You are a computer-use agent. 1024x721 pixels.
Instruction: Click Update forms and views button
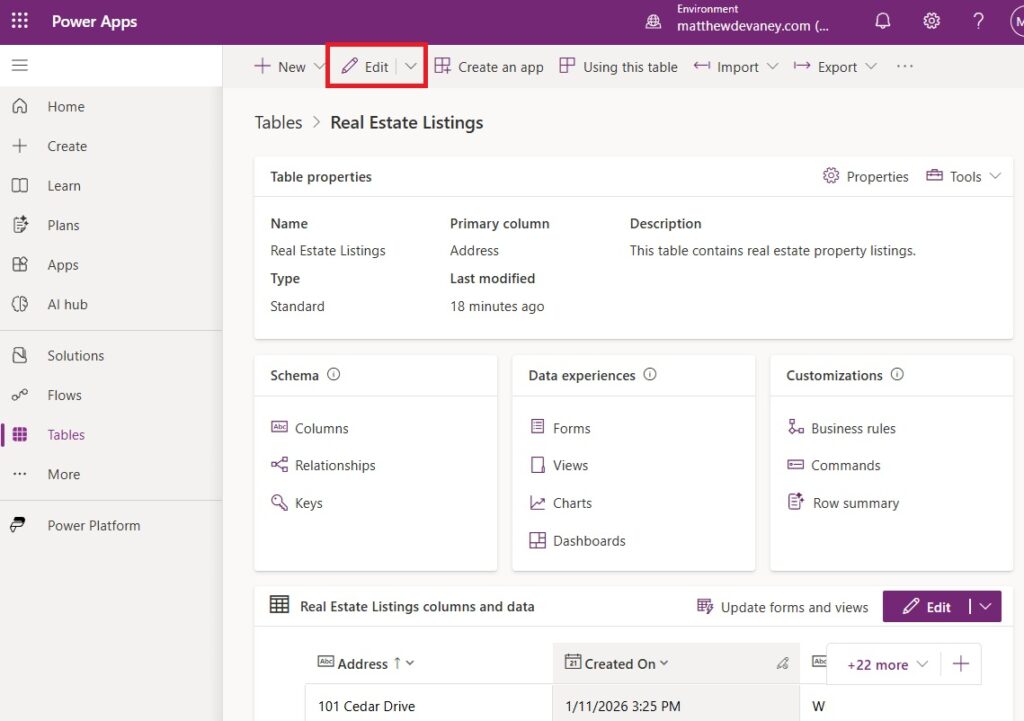783,607
